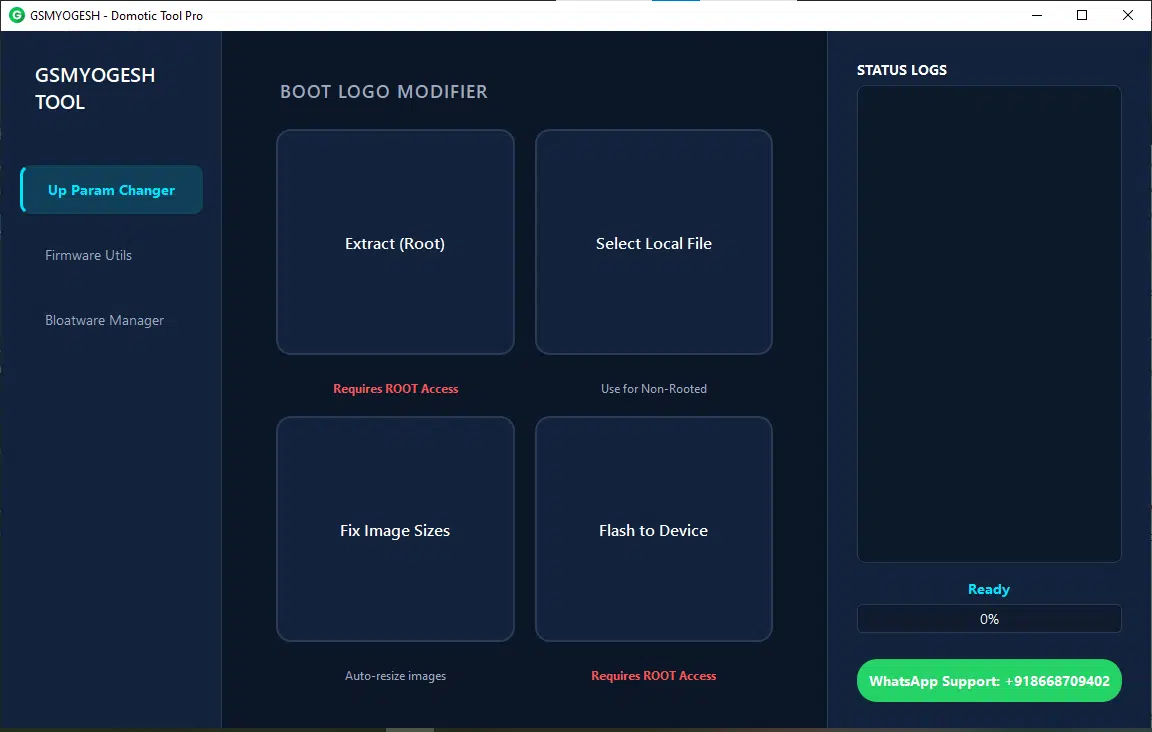This screenshot has height=732, width=1152.
Task: Click the Extract (Root) card
Action: [395, 243]
